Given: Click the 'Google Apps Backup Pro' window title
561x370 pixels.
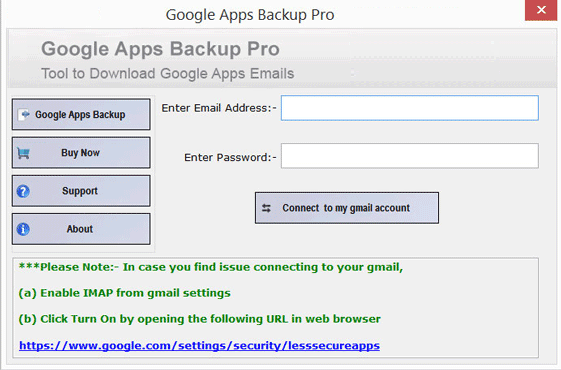Looking at the screenshot, I should click(250, 15).
